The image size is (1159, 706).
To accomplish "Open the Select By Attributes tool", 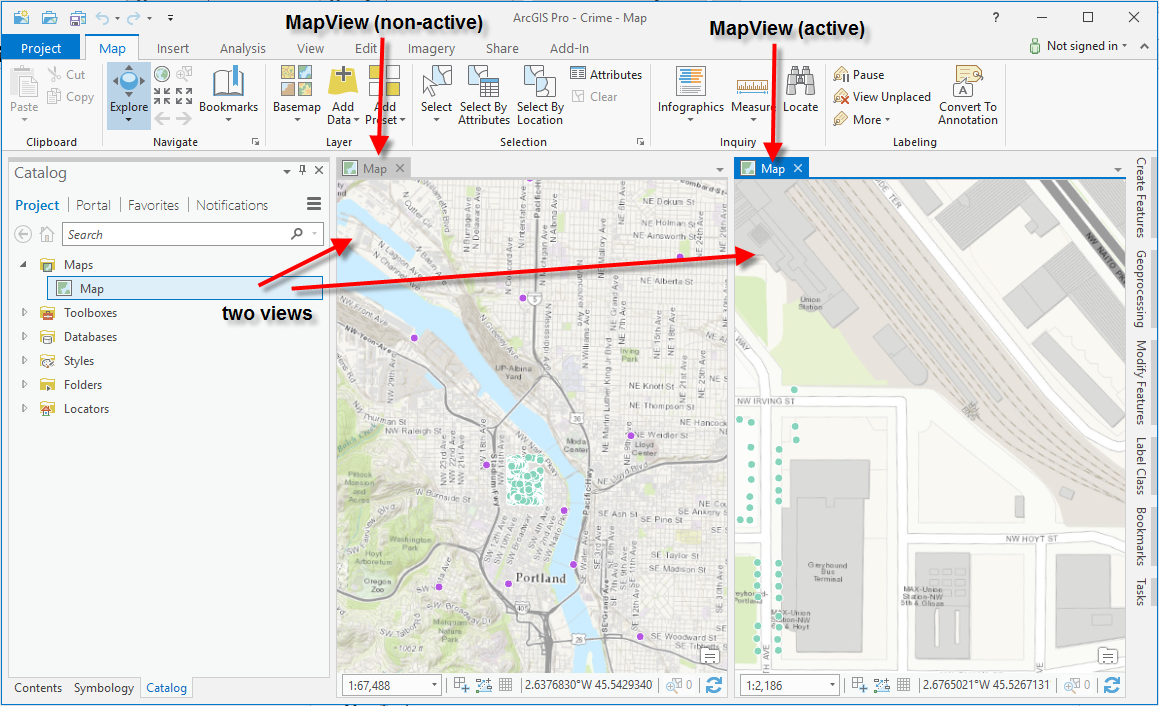I will point(483,95).
